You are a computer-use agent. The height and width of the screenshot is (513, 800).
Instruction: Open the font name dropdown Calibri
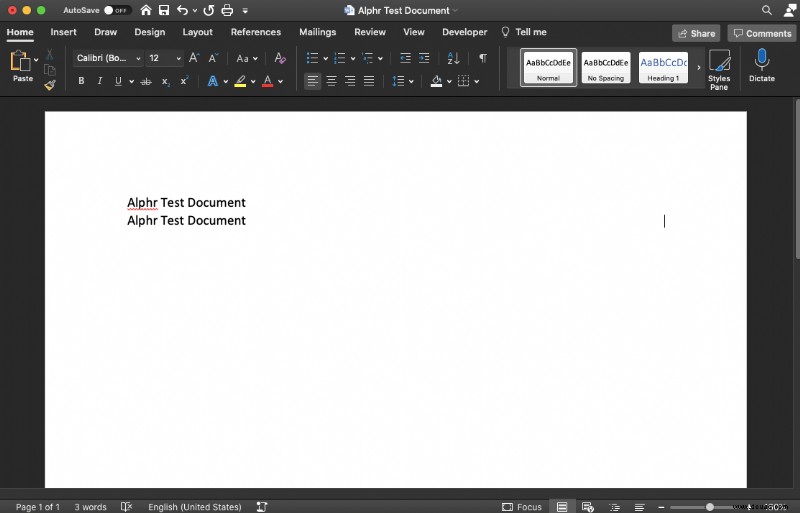108,58
